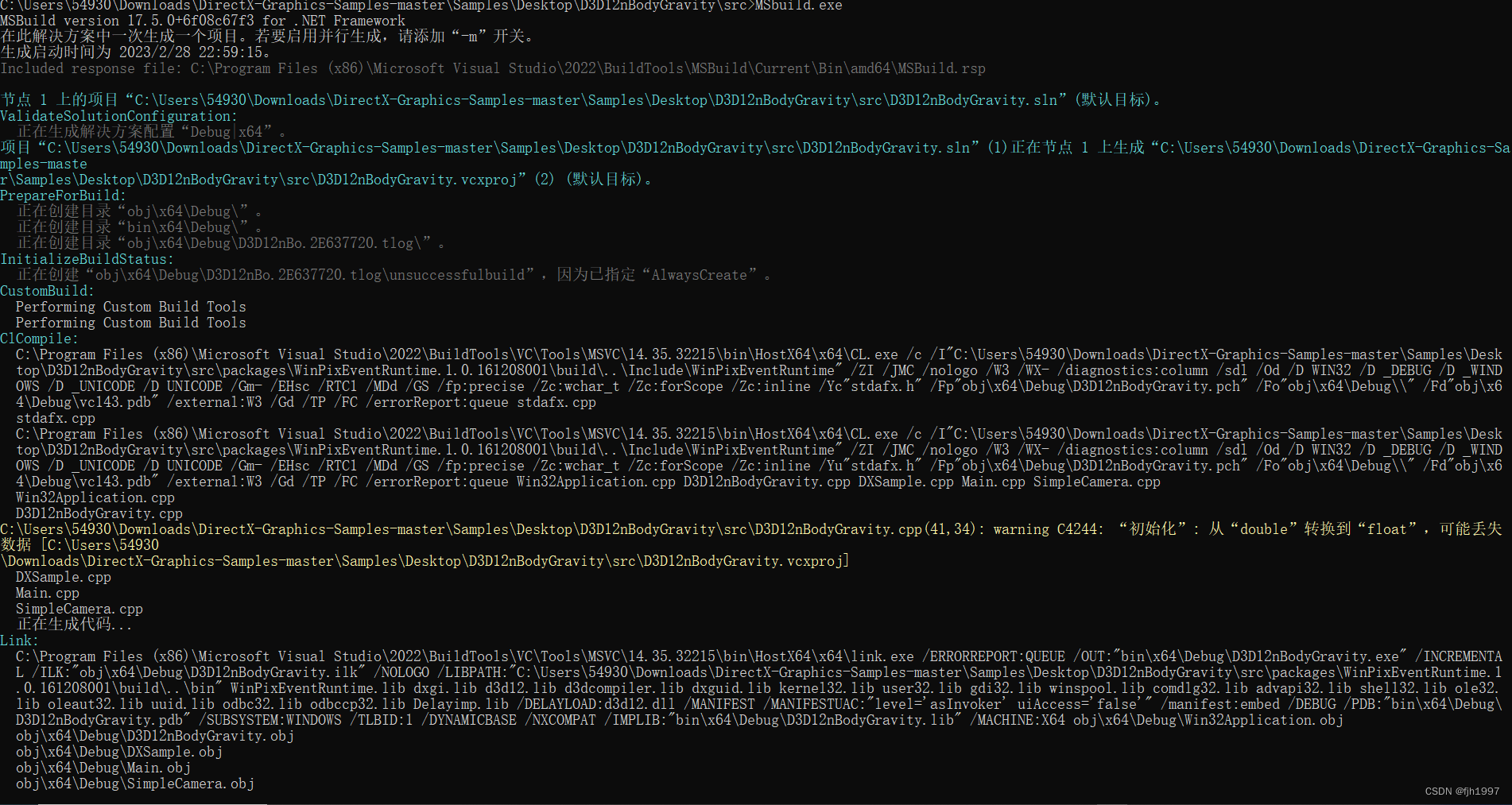The height and width of the screenshot is (805, 1512).
Task: Click the standalone stdafx.cpp output line
Action: point(56,418)
